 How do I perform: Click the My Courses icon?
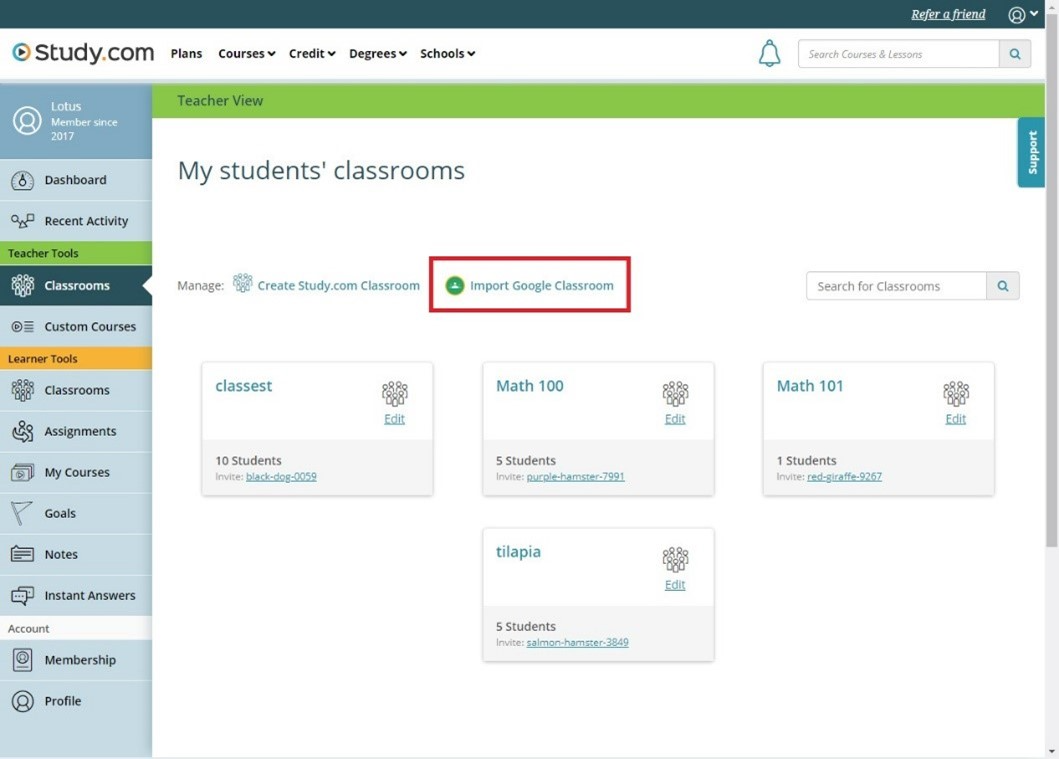point(22,473)
